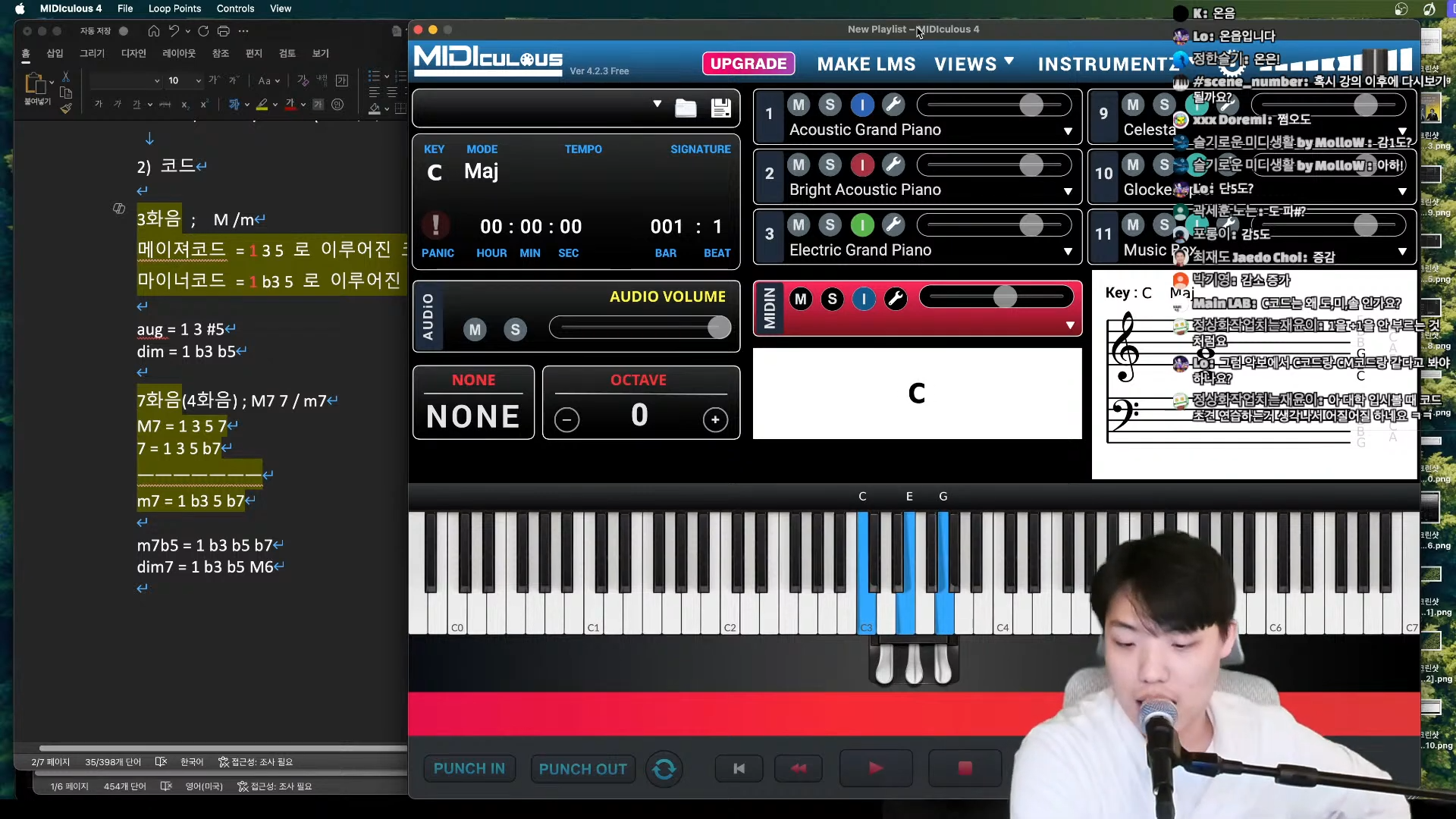Mute the Bright Acoustic Piano channel
Screen dimensions: 1456x819
[x=799, y=165]
